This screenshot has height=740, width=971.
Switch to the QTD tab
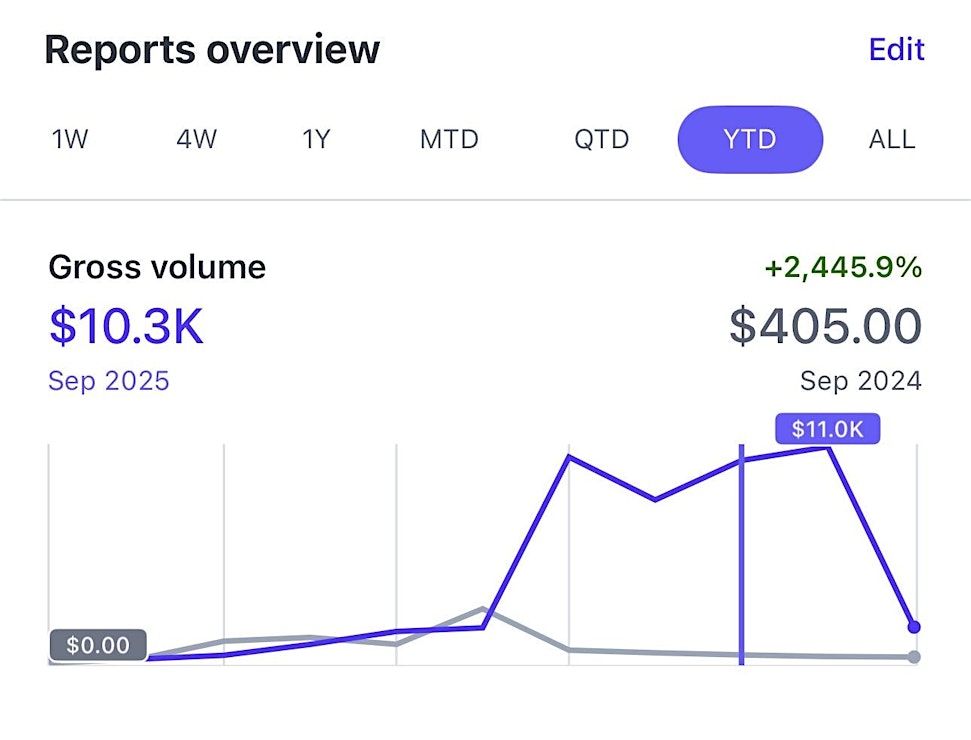601,139
